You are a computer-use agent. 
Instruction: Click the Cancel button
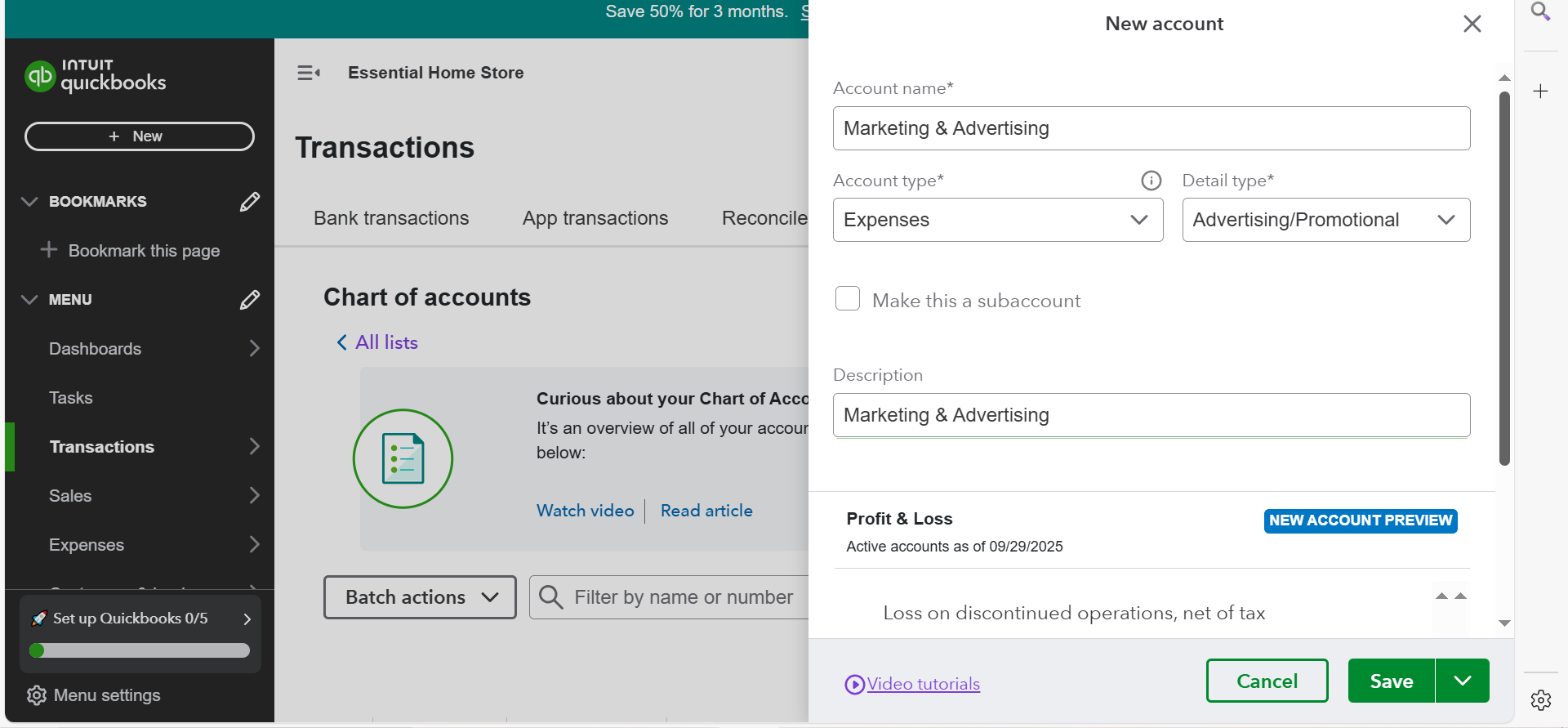point(1267,681)
